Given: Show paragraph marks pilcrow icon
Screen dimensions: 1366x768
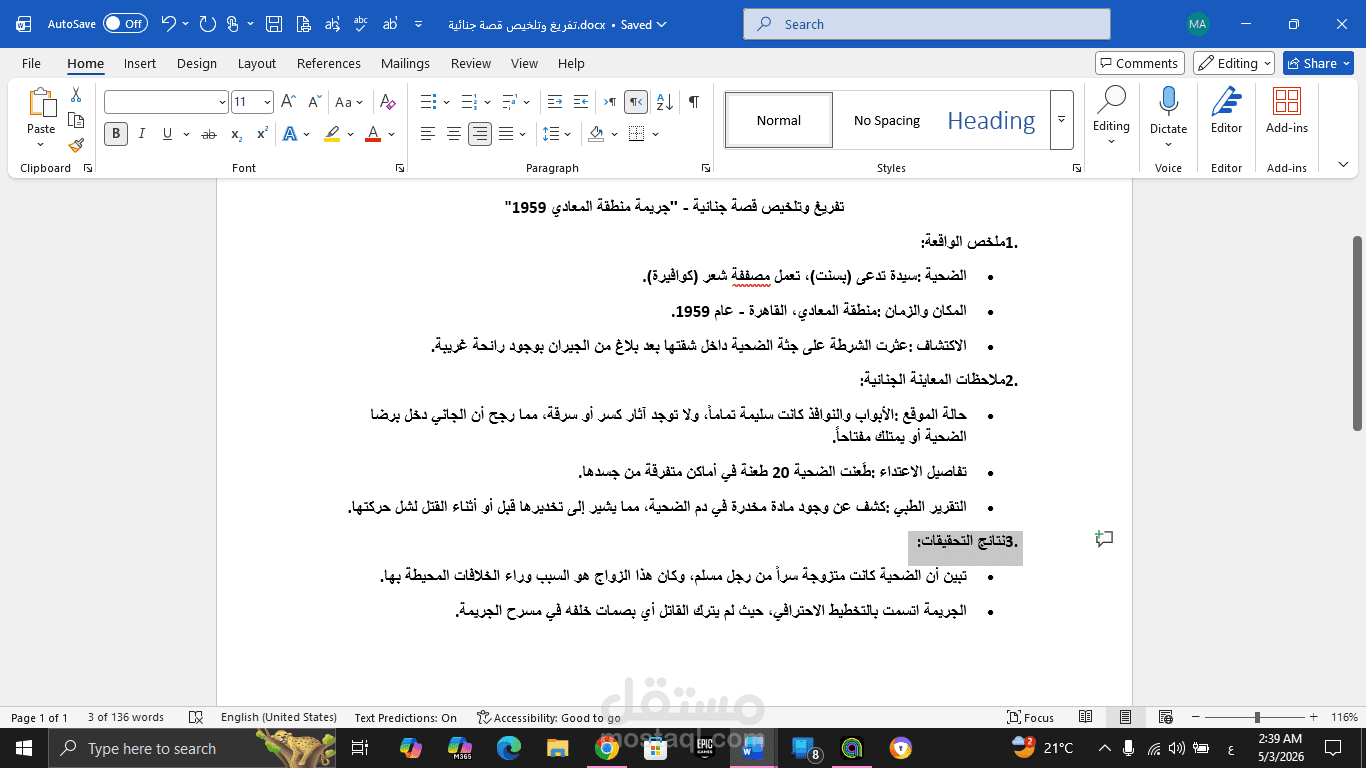Looking at the screenshot, I should (693, 102).
